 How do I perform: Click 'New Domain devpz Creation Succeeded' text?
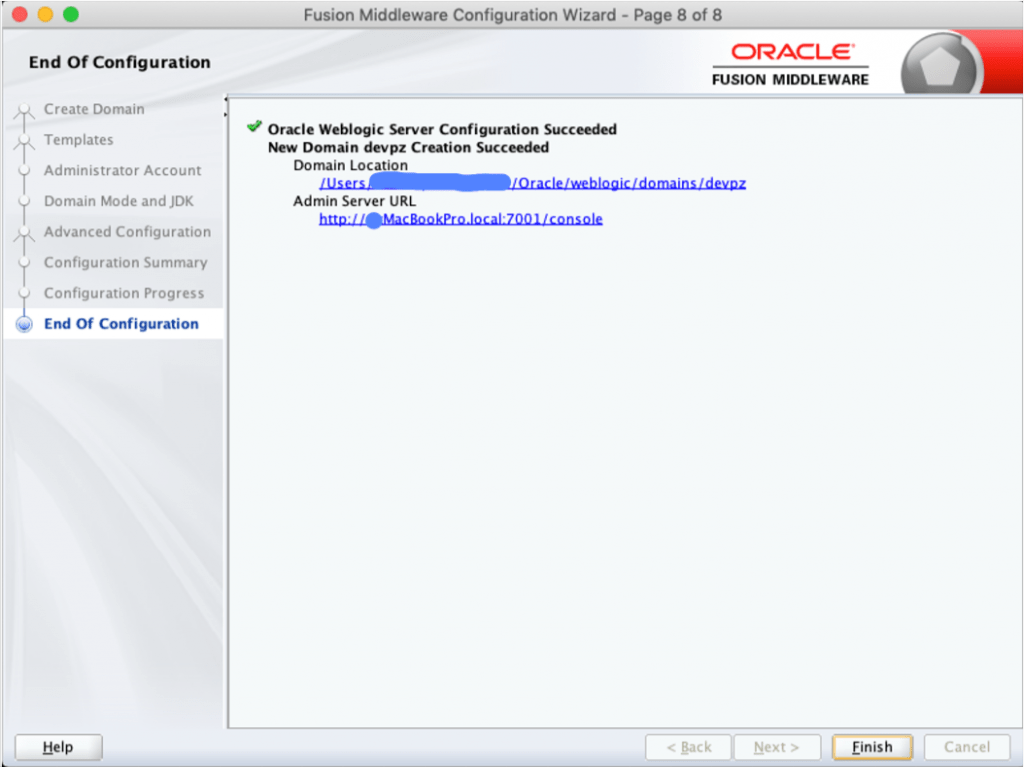coord(408,148)
